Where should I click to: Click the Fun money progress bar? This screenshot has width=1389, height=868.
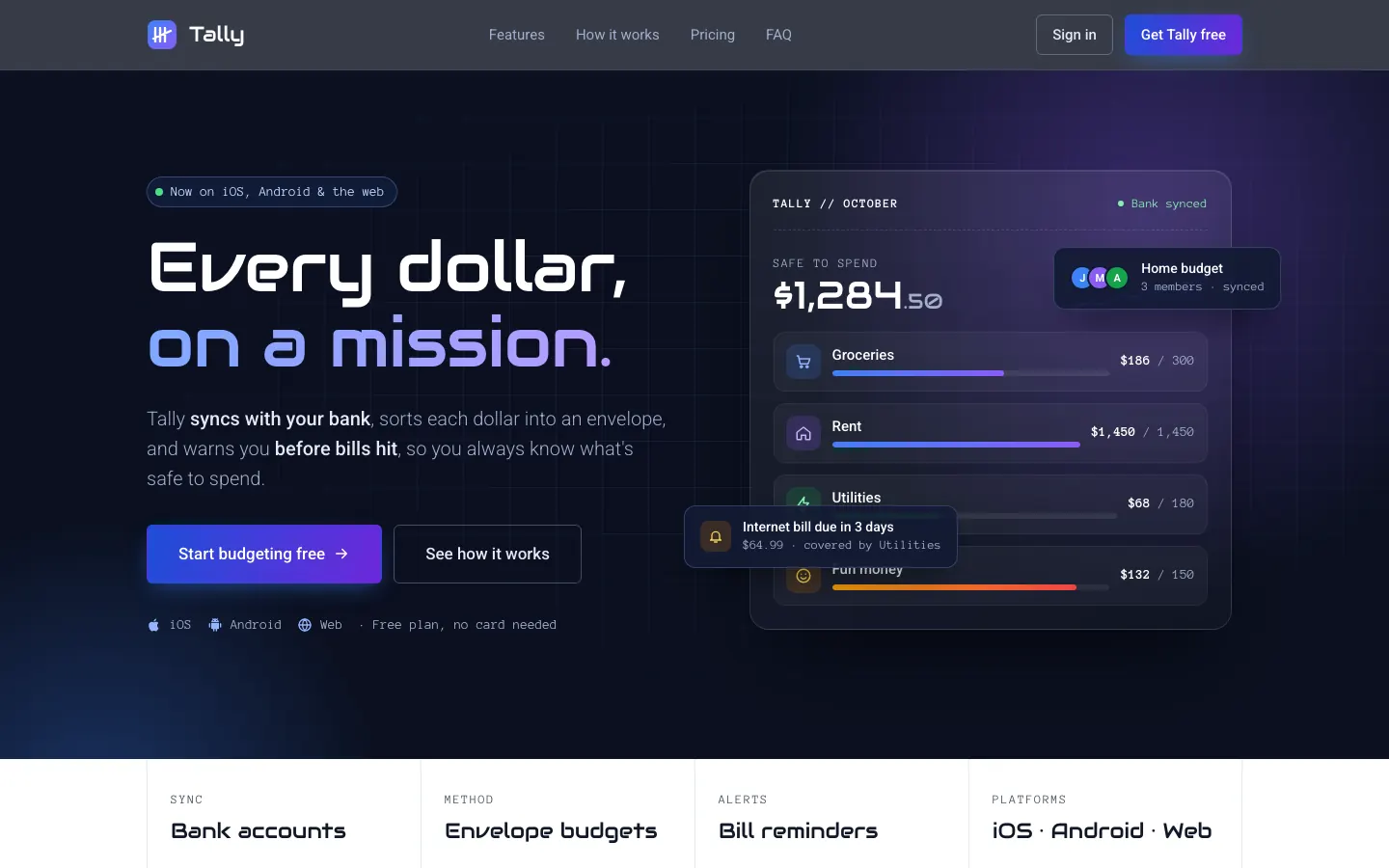pyautogui.click(x=970, y=587)
